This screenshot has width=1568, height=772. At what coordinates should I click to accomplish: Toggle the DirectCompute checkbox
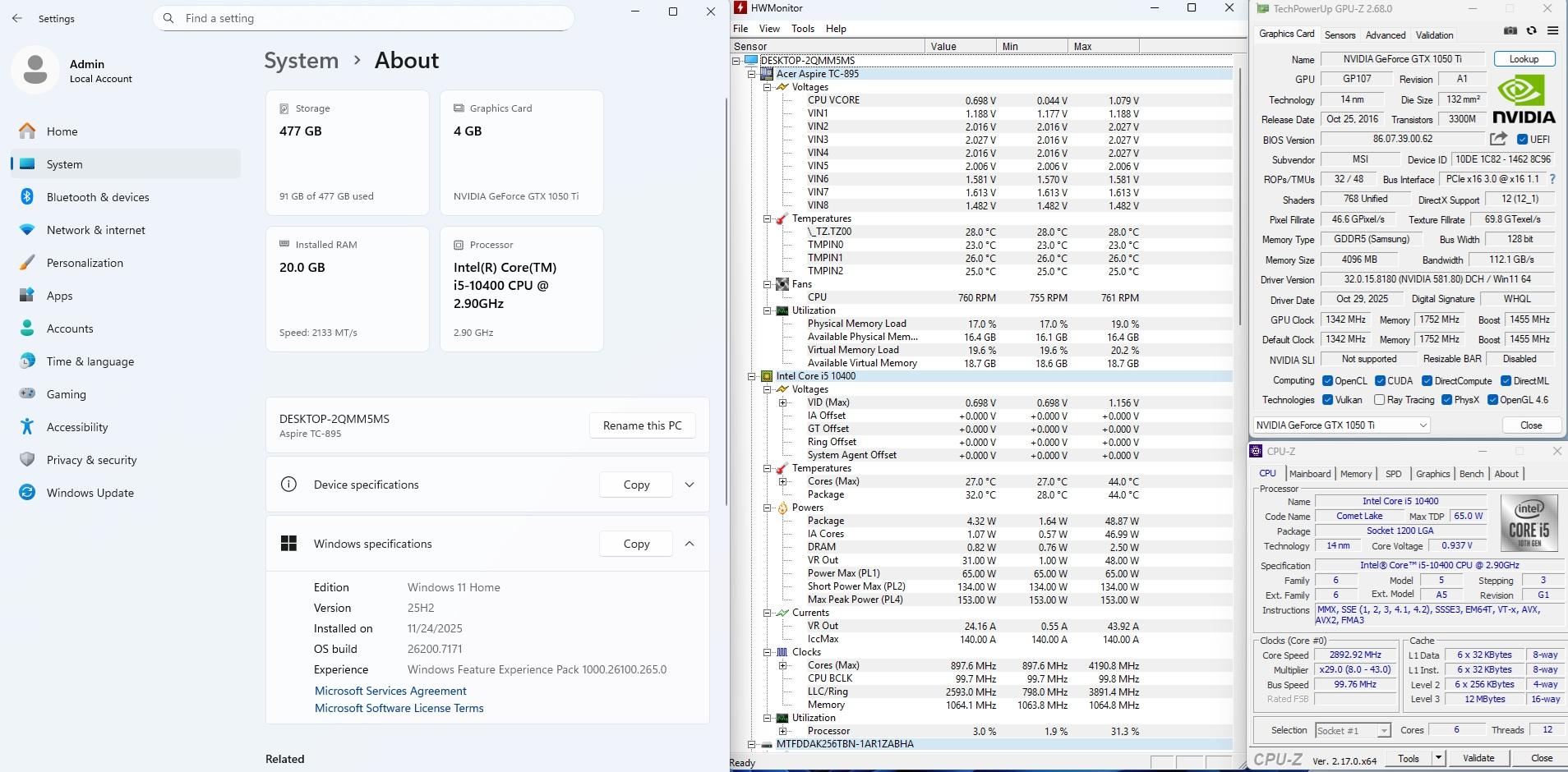1427,381
